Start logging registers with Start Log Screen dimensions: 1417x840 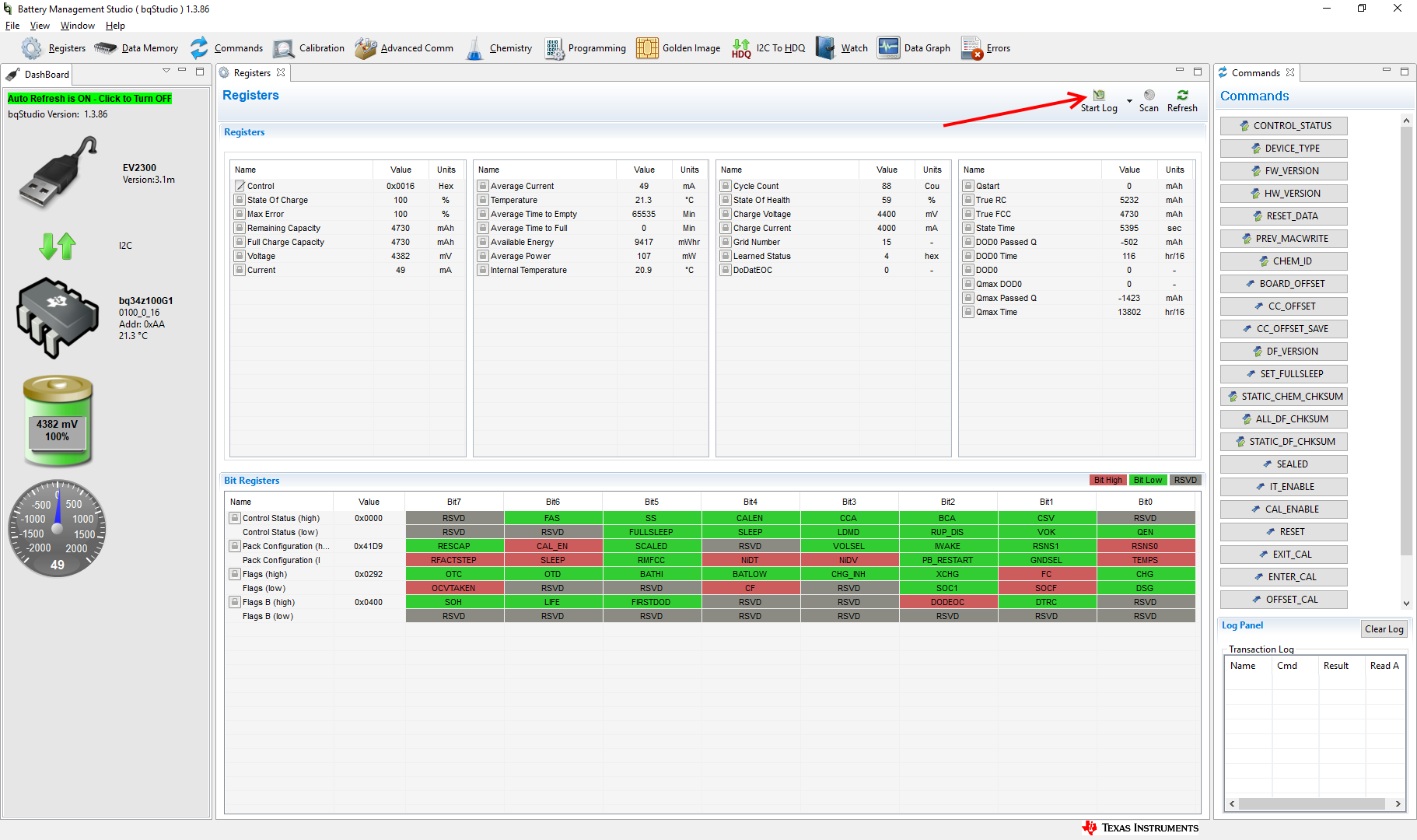click(1099, 101)
